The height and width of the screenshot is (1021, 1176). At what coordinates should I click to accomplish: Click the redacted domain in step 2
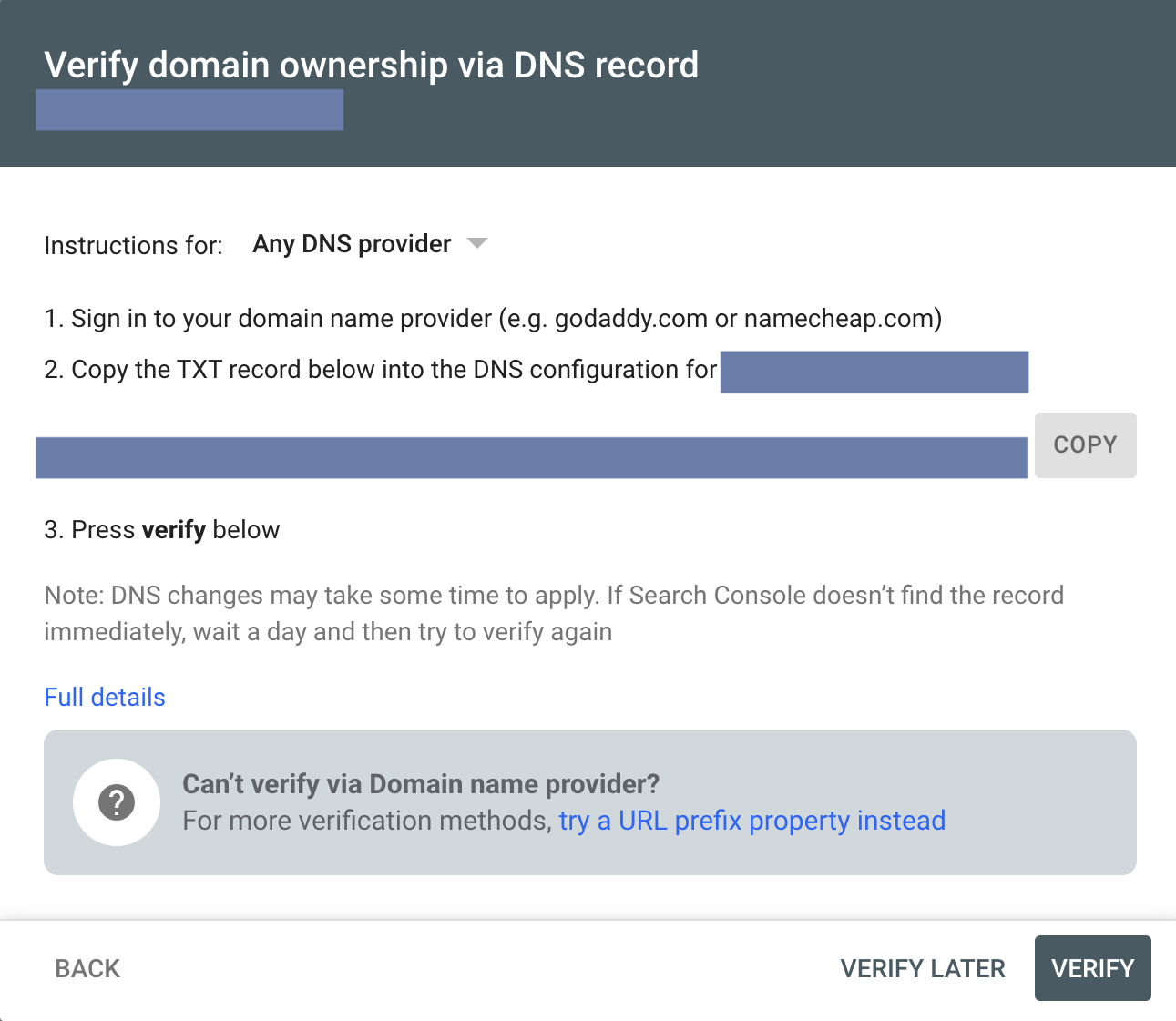coord(874,372)
